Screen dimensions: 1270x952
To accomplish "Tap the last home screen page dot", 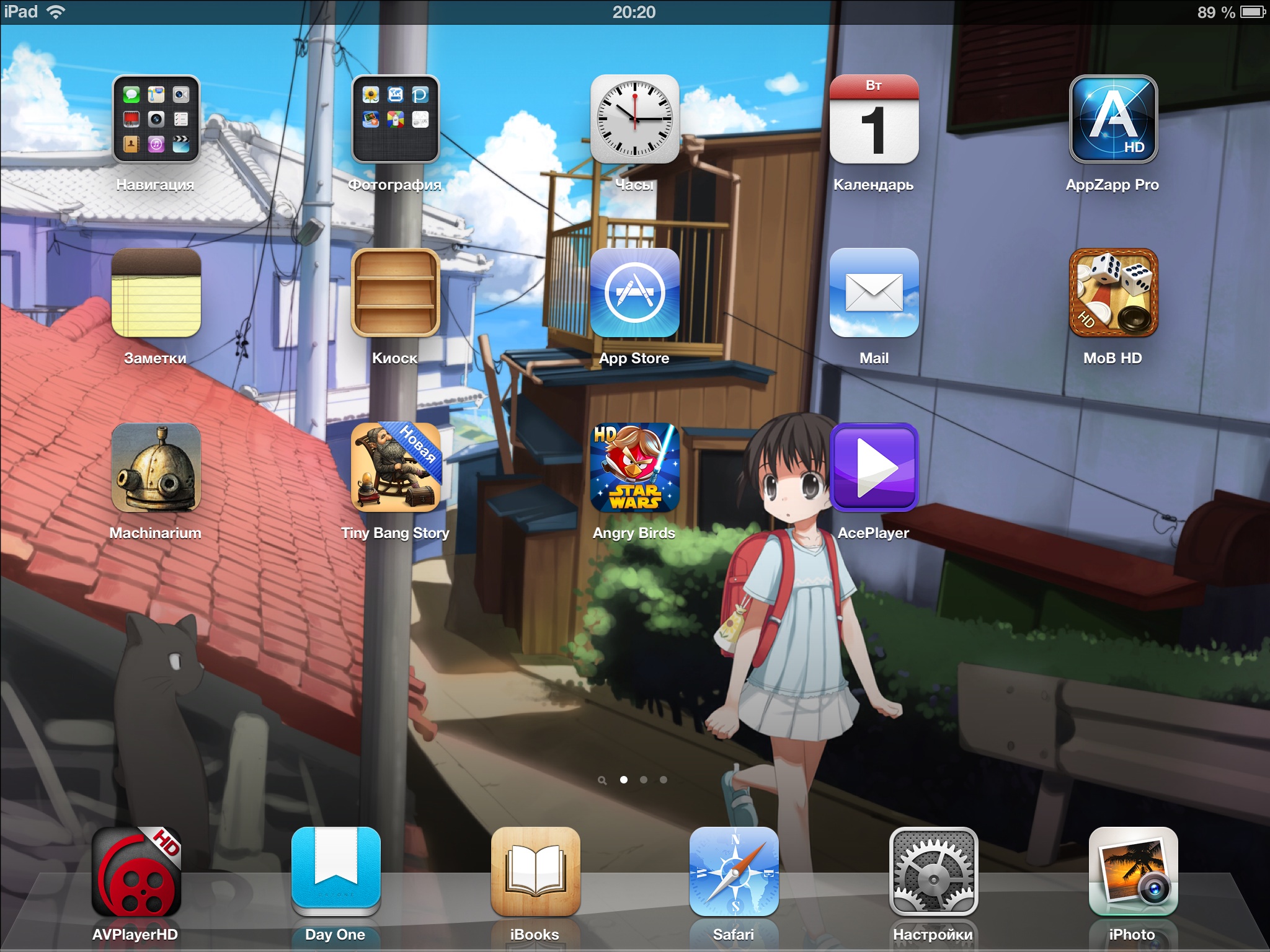I will 664,780.
